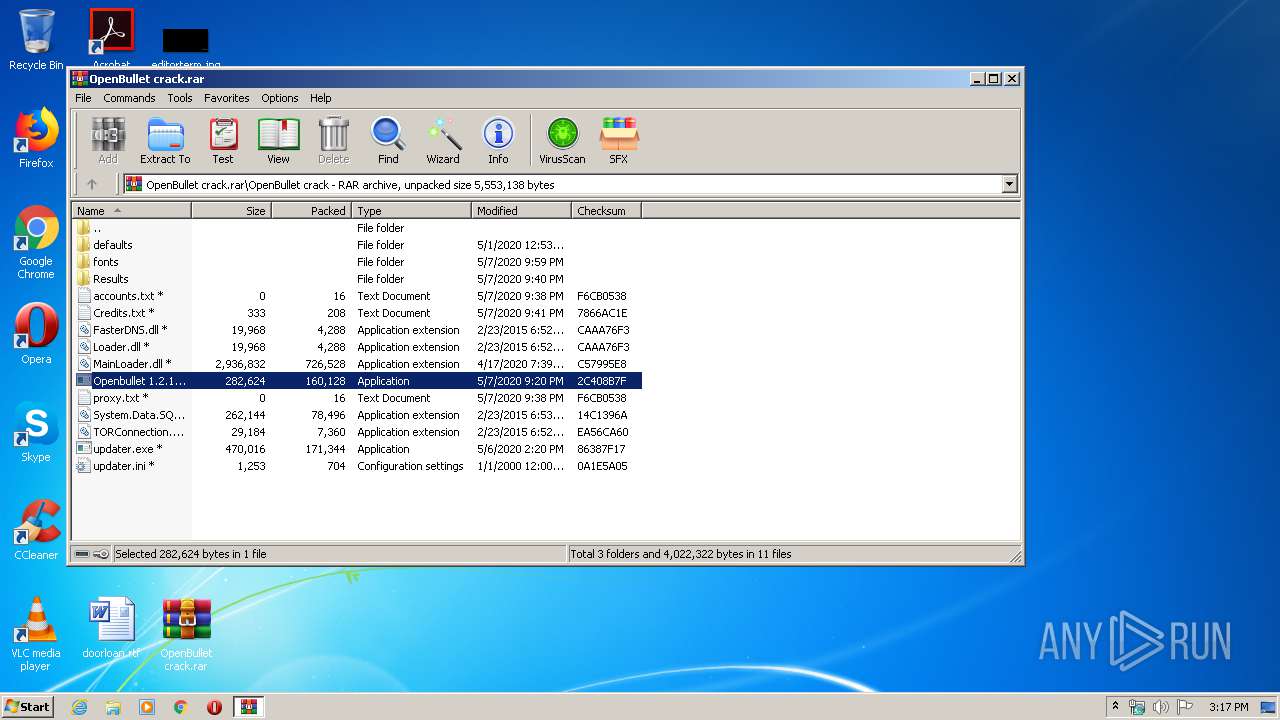Go up one folder level arrow
This screenshot has height=720, width=1280.
pyautogui.click(x=92, y=184)
